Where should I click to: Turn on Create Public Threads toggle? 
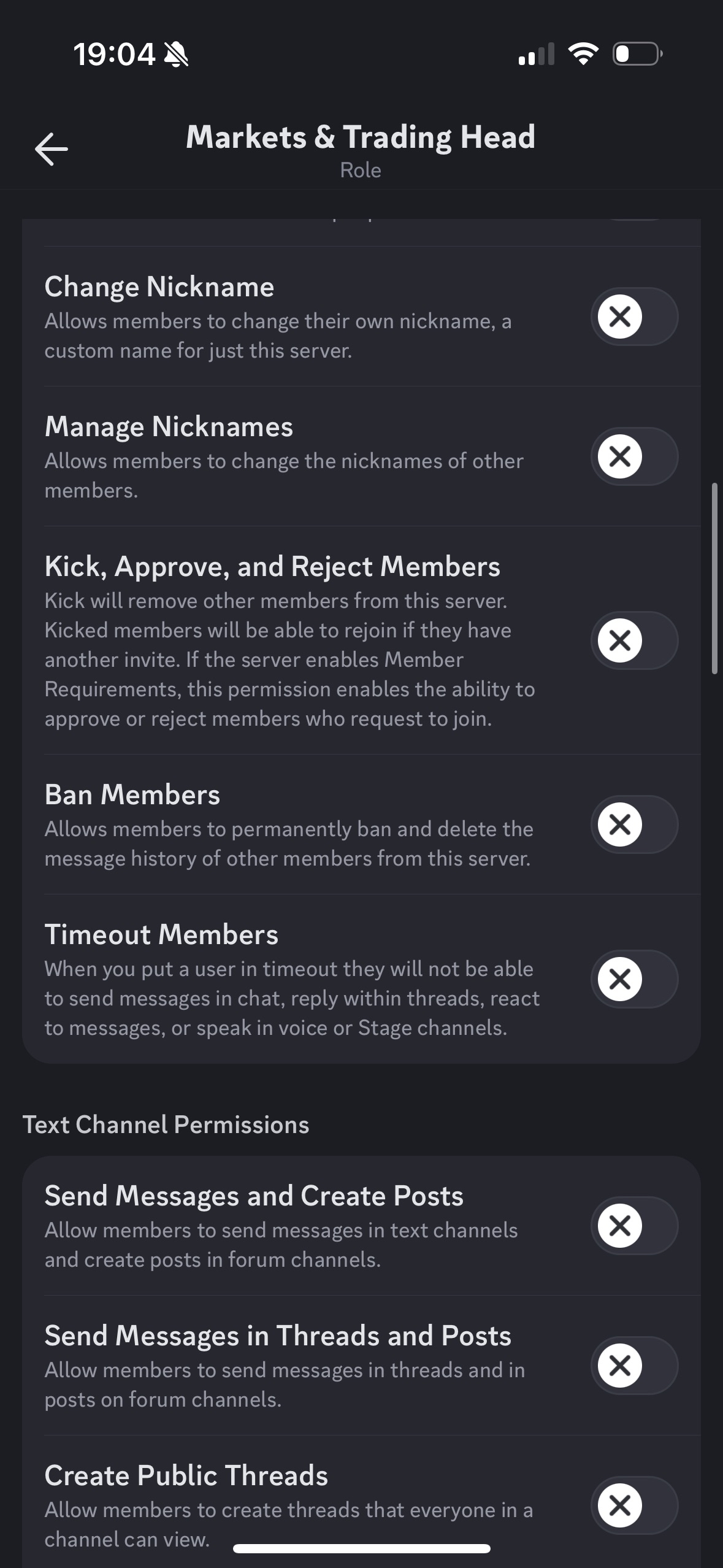(634, 1505)
